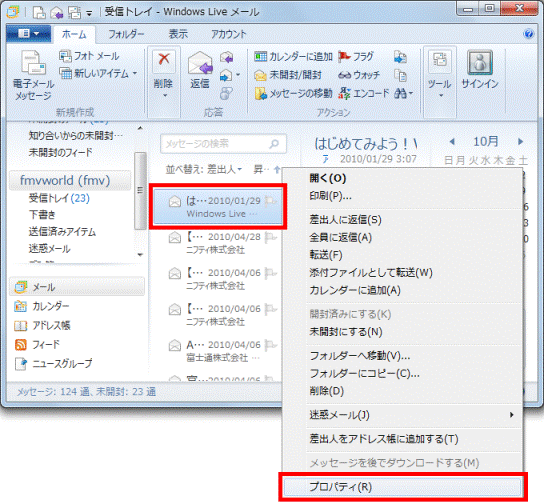Click the reply icon in the title bar
The image size is (544, 504).
click(x=57, y=13)
